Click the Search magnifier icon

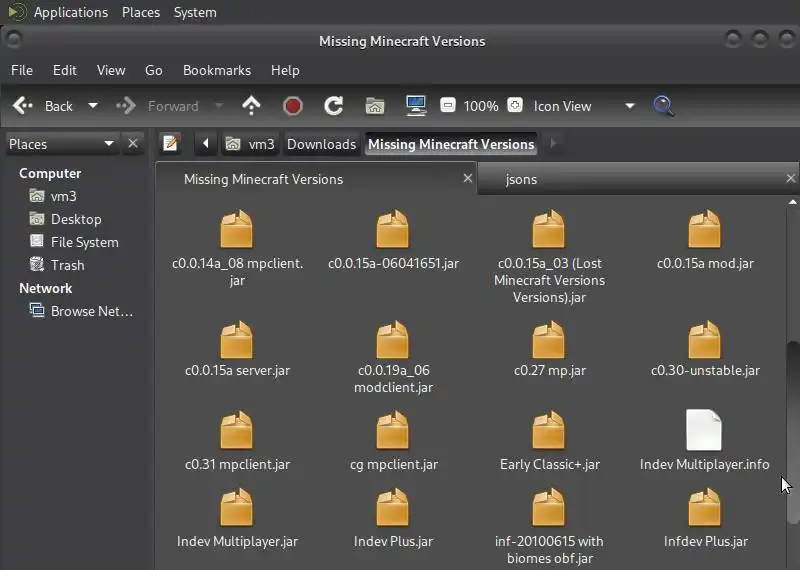(663, 106)
